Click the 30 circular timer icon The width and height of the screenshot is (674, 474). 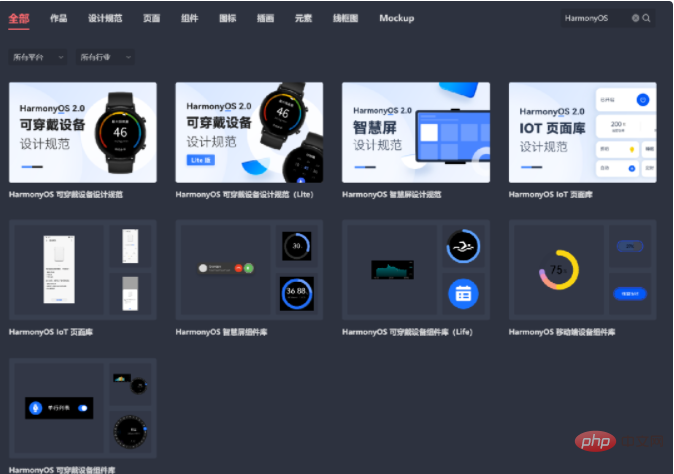point(297,246)
